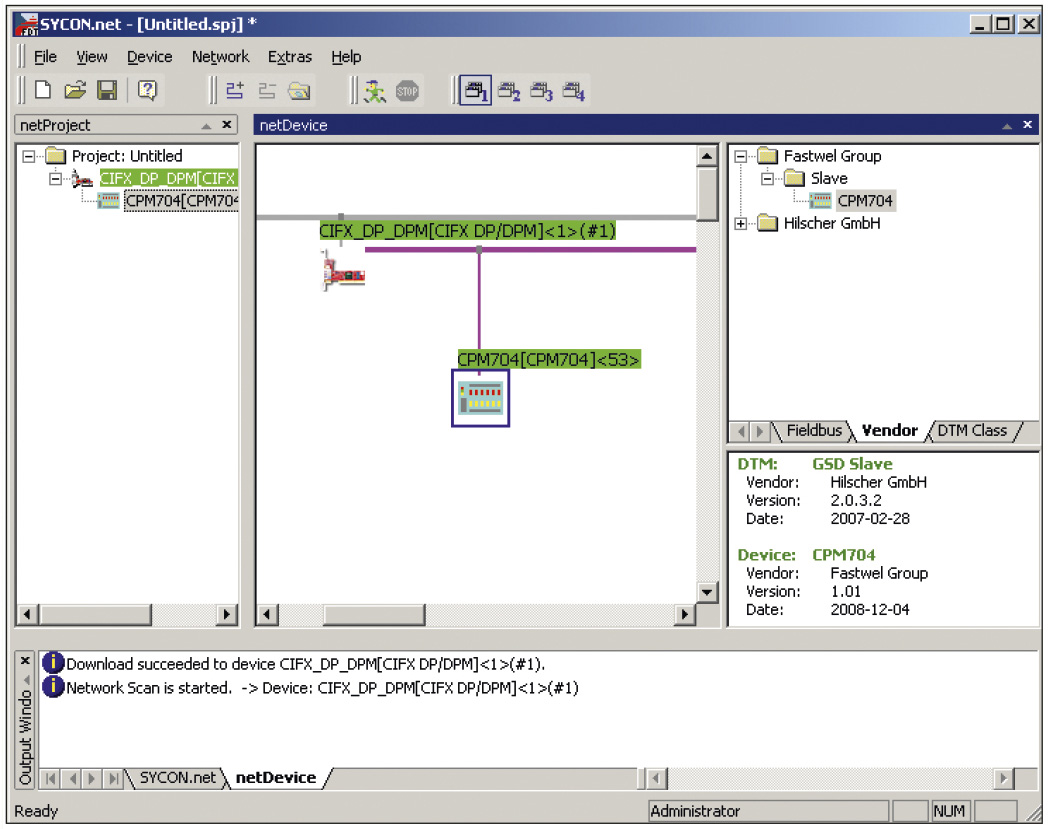Collapse the netProject pane with its arrow
Screen dimensions: 1048x829
(207, 126)
